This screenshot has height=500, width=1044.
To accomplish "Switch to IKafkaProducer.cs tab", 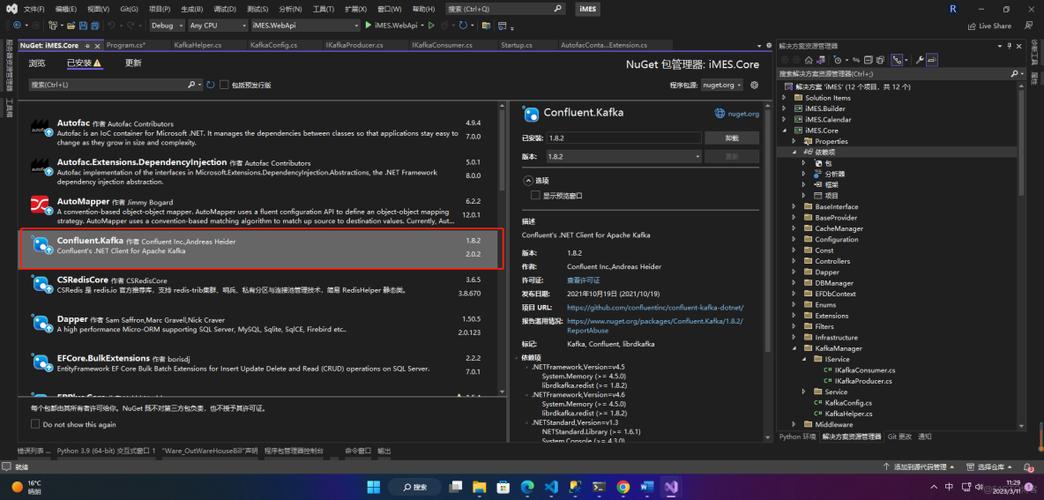I will [354, 45].
